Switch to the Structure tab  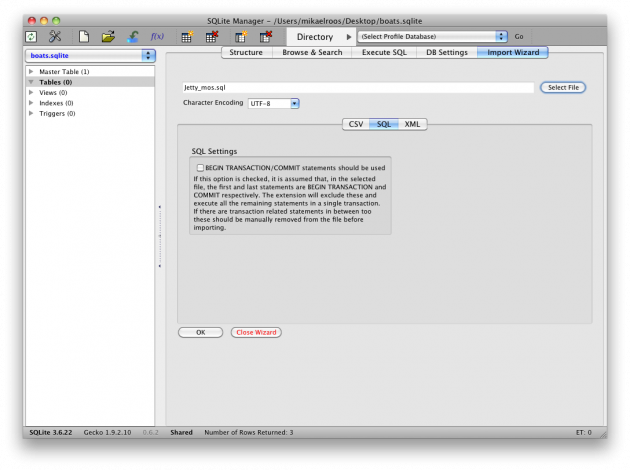click(x=246, y=52)
